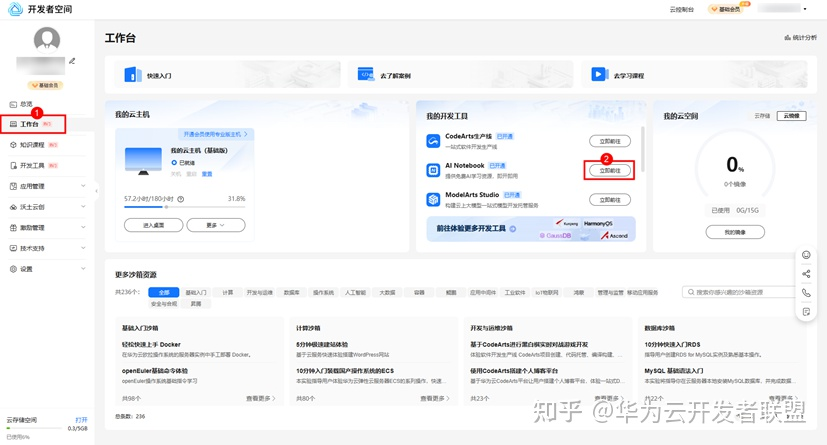Click 立即前往 for AI Notebook
Viewport: 827px width, 445px height.
610,171
